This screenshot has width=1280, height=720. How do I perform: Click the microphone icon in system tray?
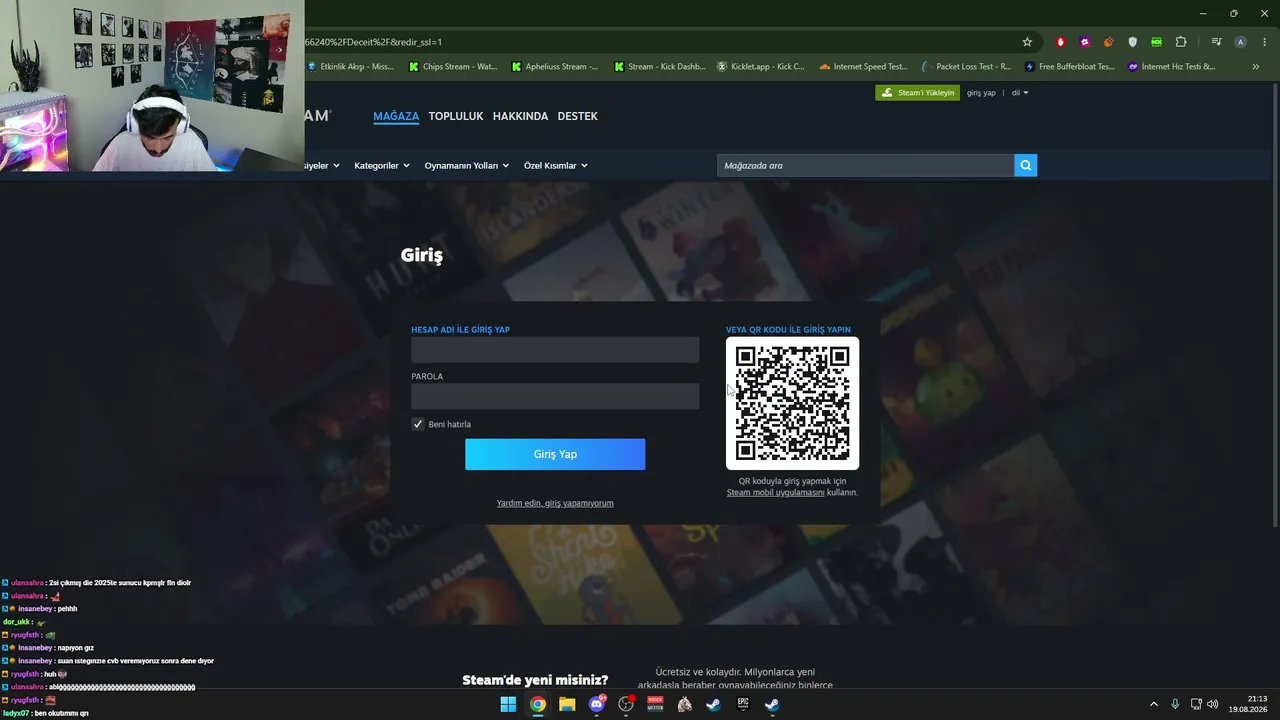1175,704
